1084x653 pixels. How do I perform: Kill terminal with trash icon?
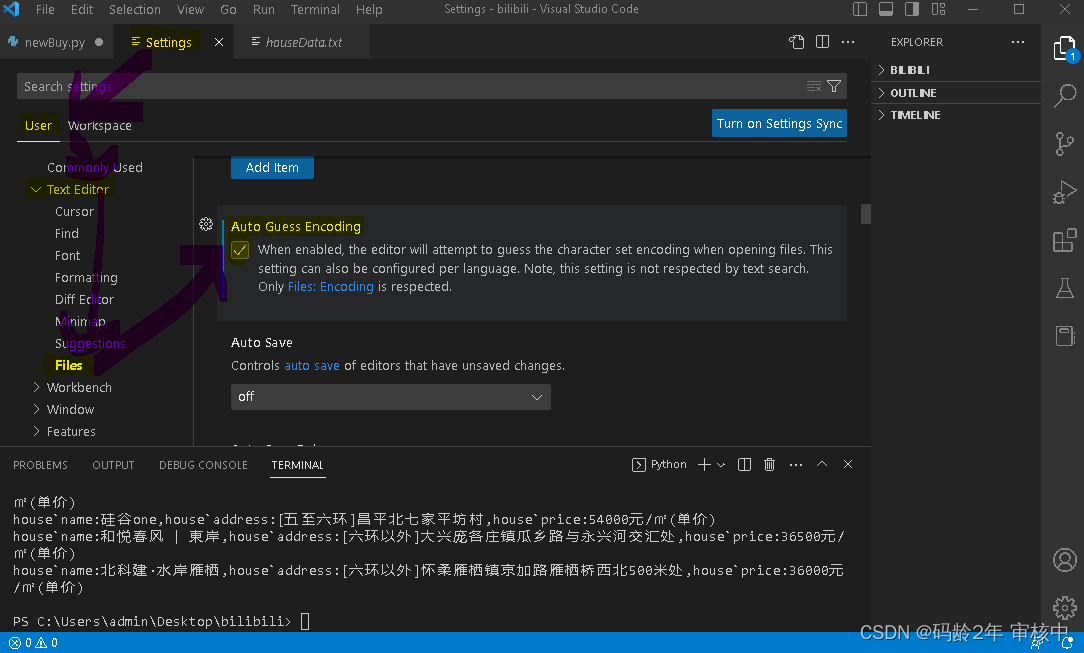point(769,465)
